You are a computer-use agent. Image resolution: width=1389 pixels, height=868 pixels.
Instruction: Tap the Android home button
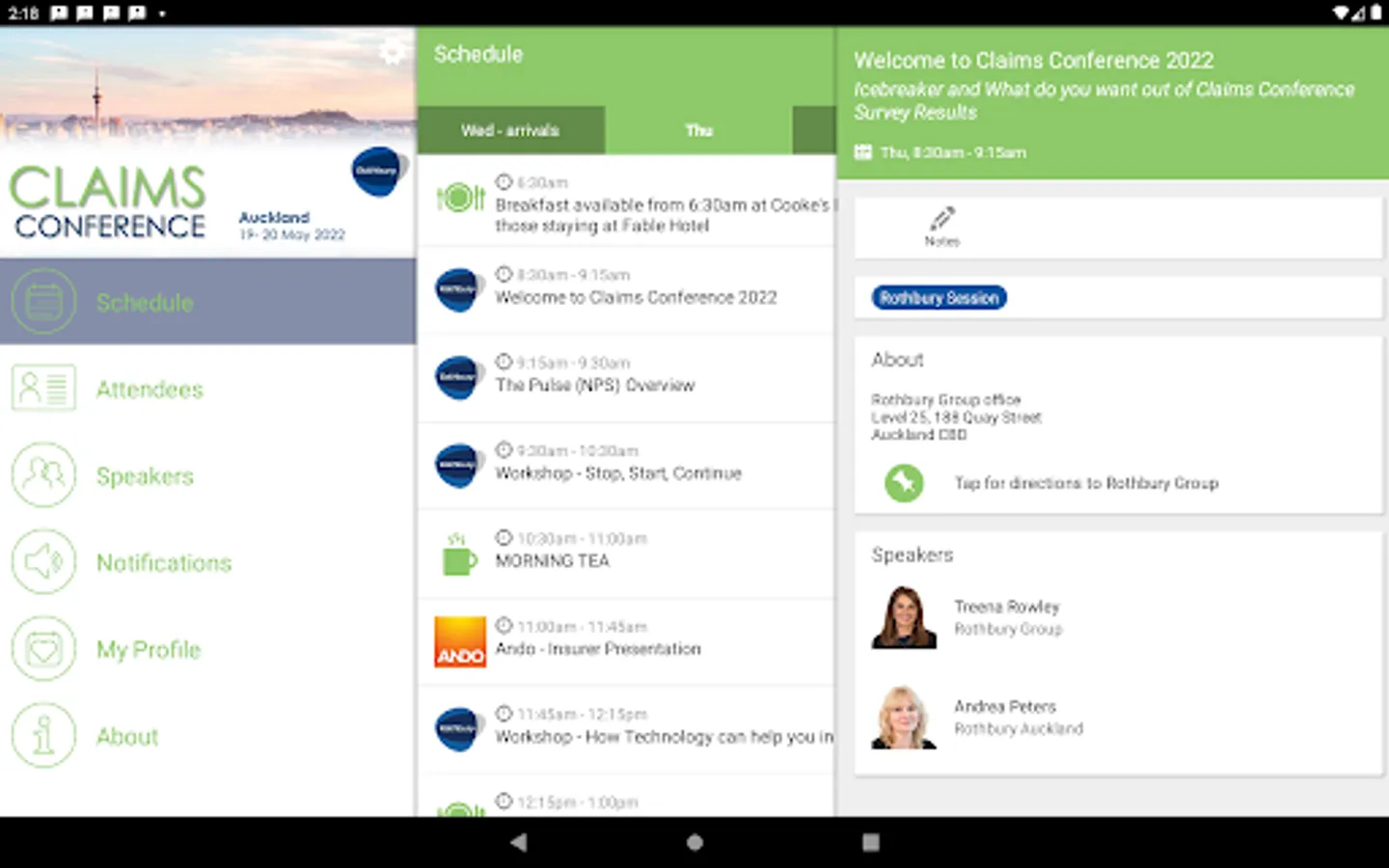pyautogui.click(x=694, y=842)
